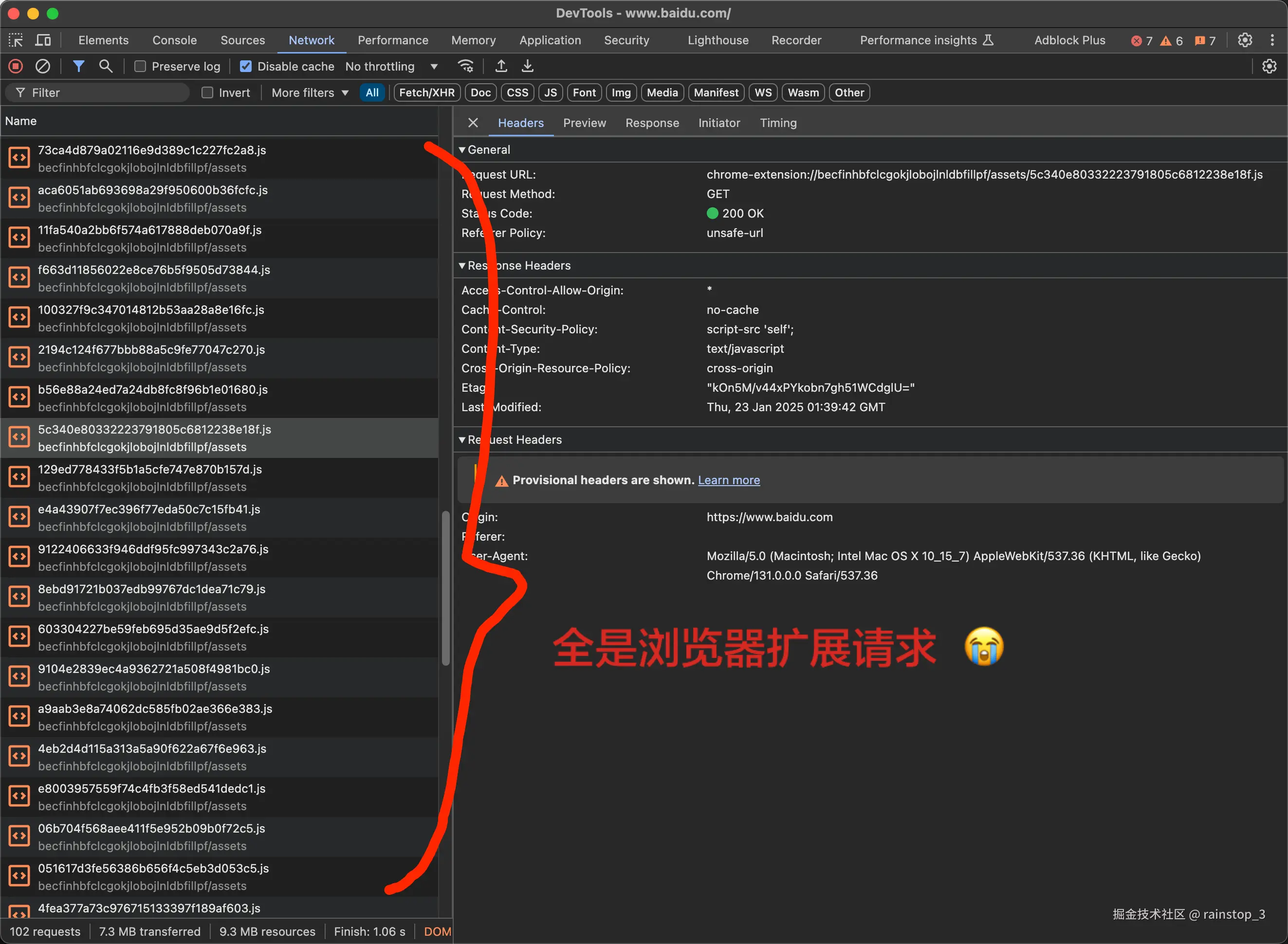This screenshot has width=1288, height=944.
Task: Toggle the device emulation toolbar icon
Action: pyautogui.click(x=43, y=40)
